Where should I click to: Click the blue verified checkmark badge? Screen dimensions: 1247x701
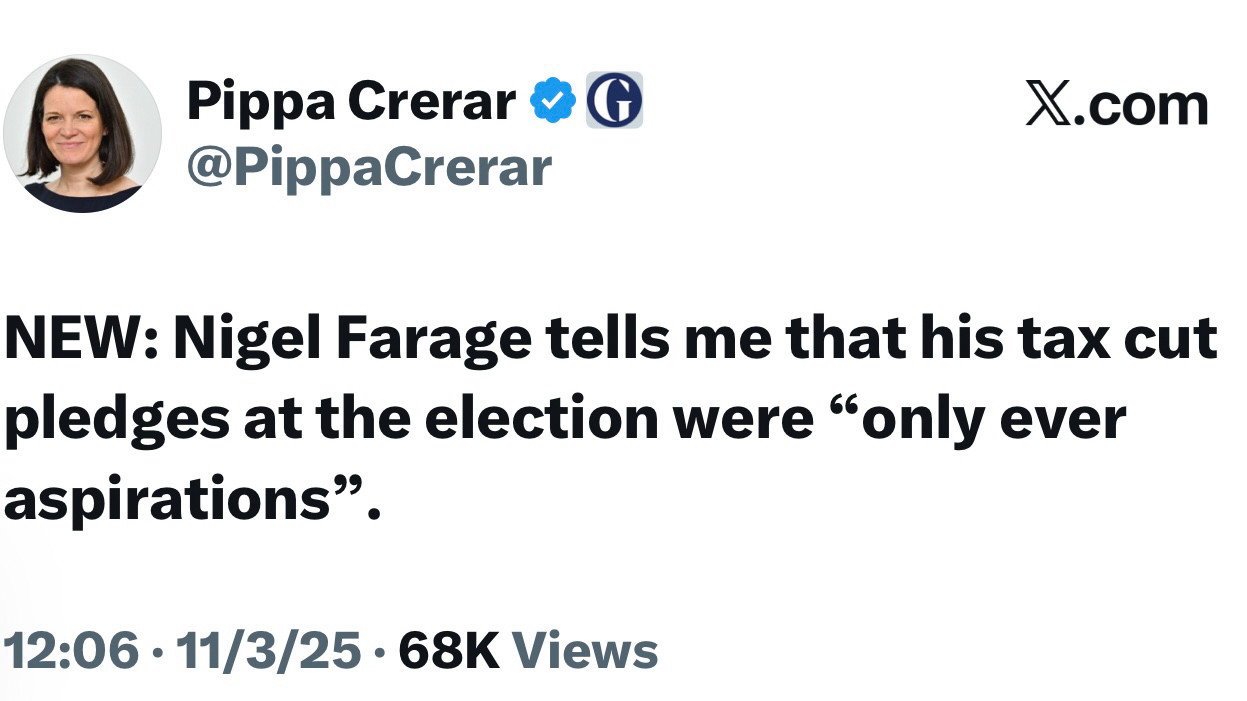tap(553, 102)
